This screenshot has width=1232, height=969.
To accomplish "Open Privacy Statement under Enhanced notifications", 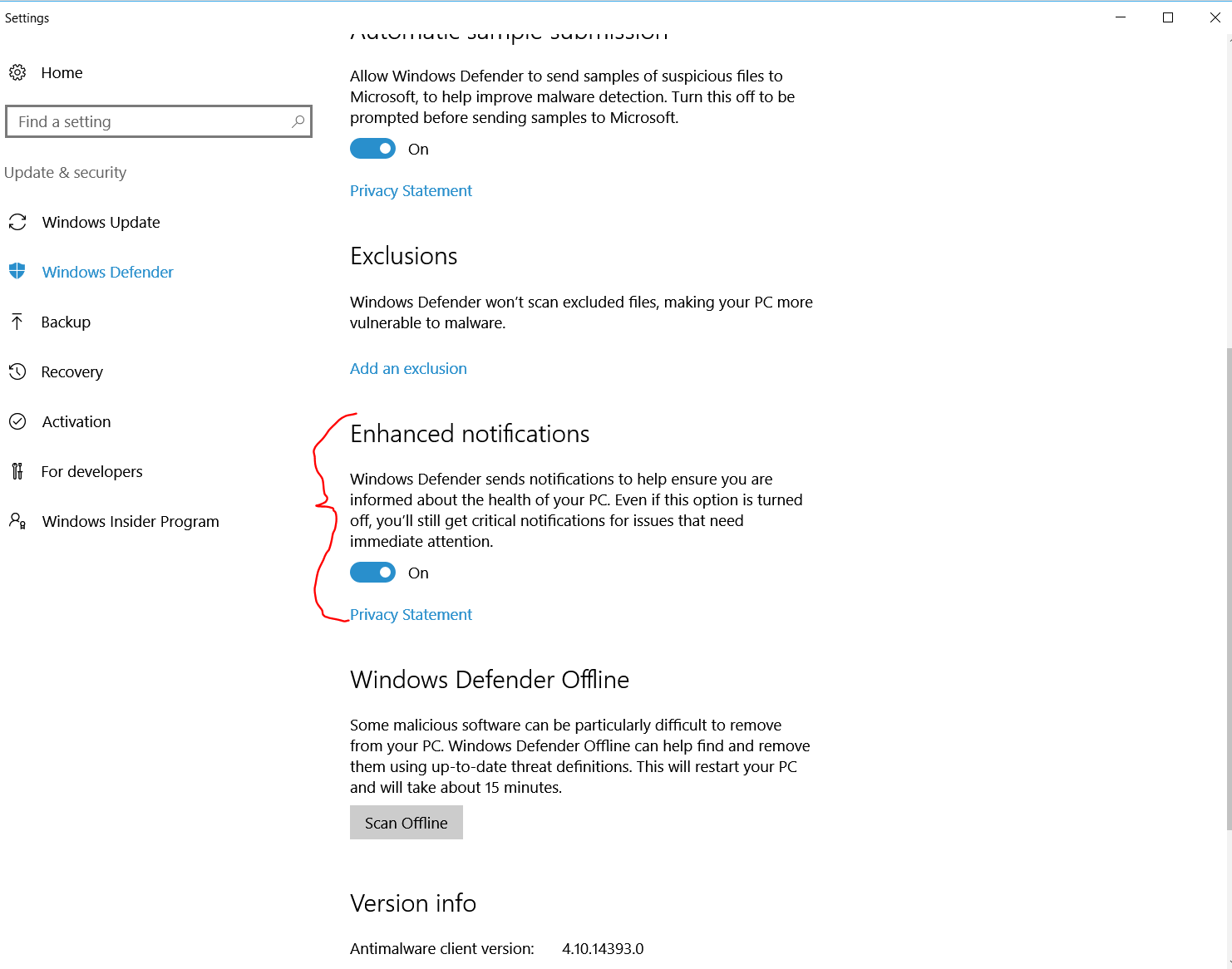I will [x=411, y=614].
